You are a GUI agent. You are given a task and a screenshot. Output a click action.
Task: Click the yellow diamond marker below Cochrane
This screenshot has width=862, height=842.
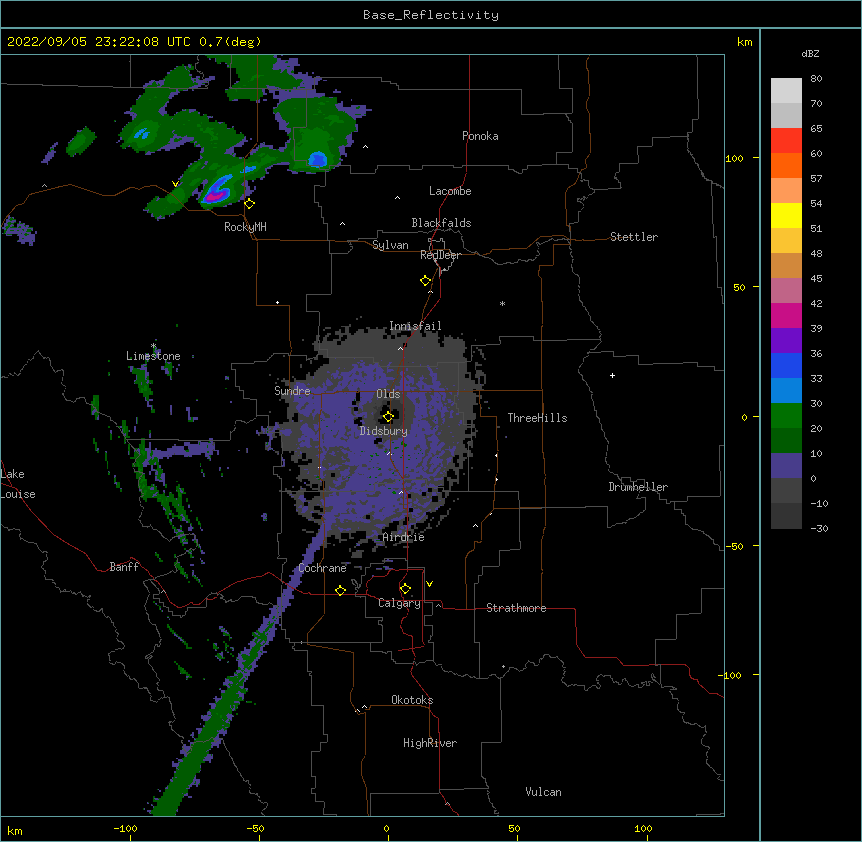[x=340, y=590]
